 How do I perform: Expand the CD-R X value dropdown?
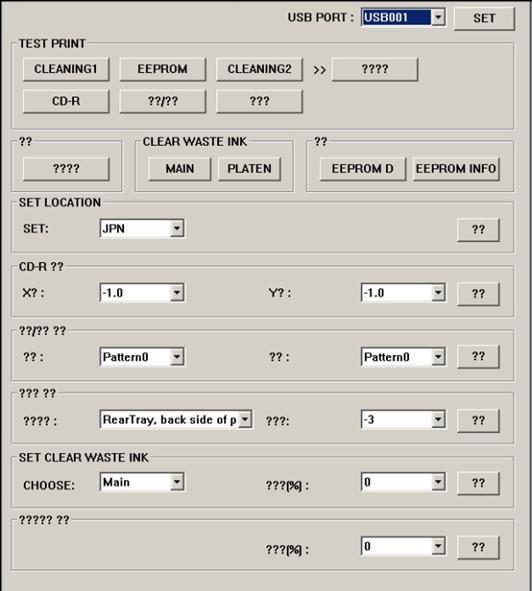(x=176, y=293)
